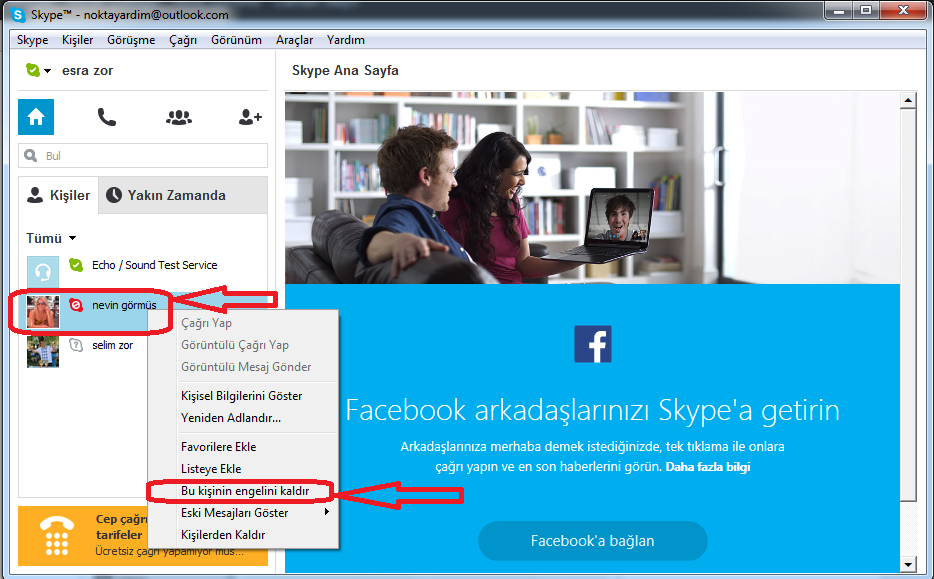Choose Favorilere Ekle
This screenshot has height=579, width=934.
pos(219,447)
